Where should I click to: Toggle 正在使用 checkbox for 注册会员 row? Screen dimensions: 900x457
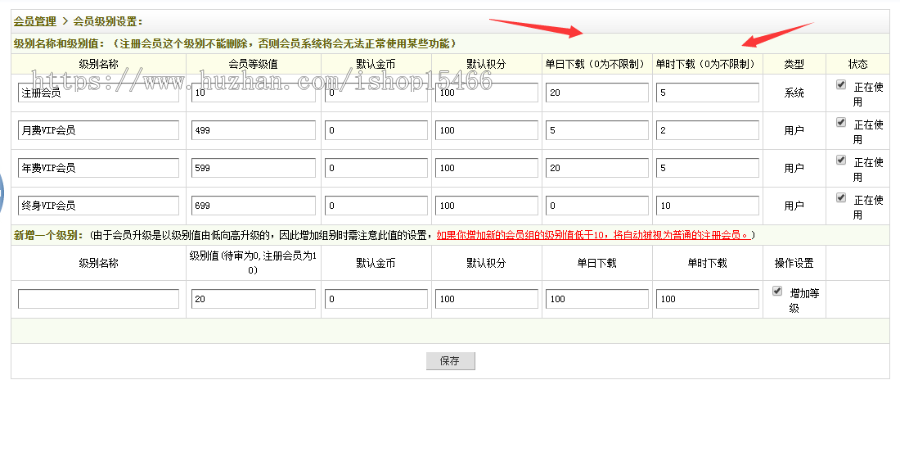[x=841, y=85]
